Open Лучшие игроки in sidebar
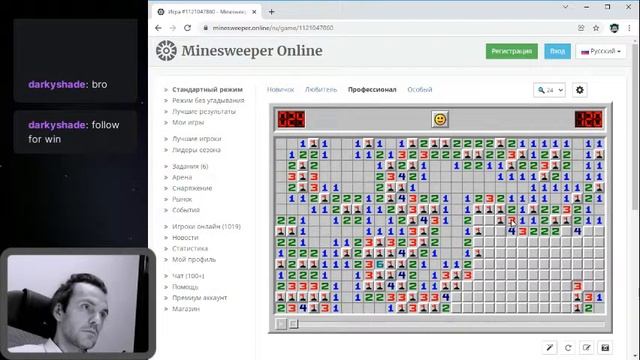 click(x=196, y=139)
